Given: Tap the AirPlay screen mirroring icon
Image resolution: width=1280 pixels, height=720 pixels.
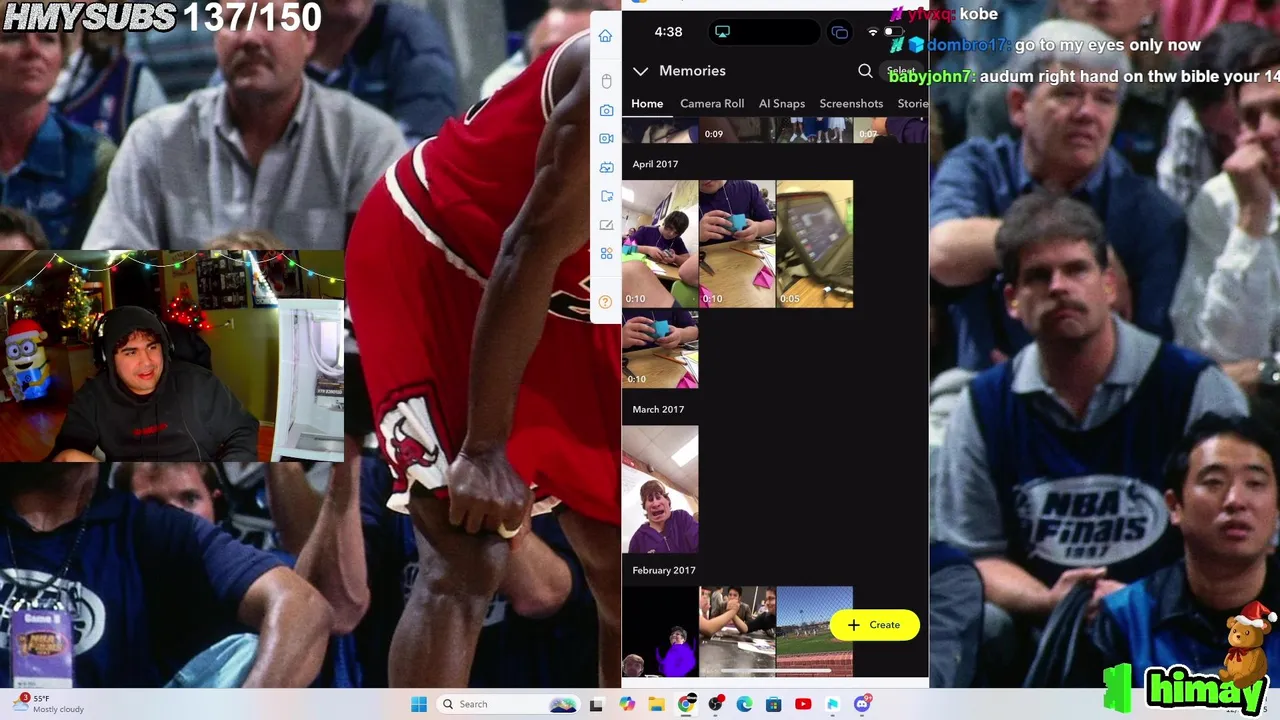Looking at the screenshot, I should coord(722,32).
